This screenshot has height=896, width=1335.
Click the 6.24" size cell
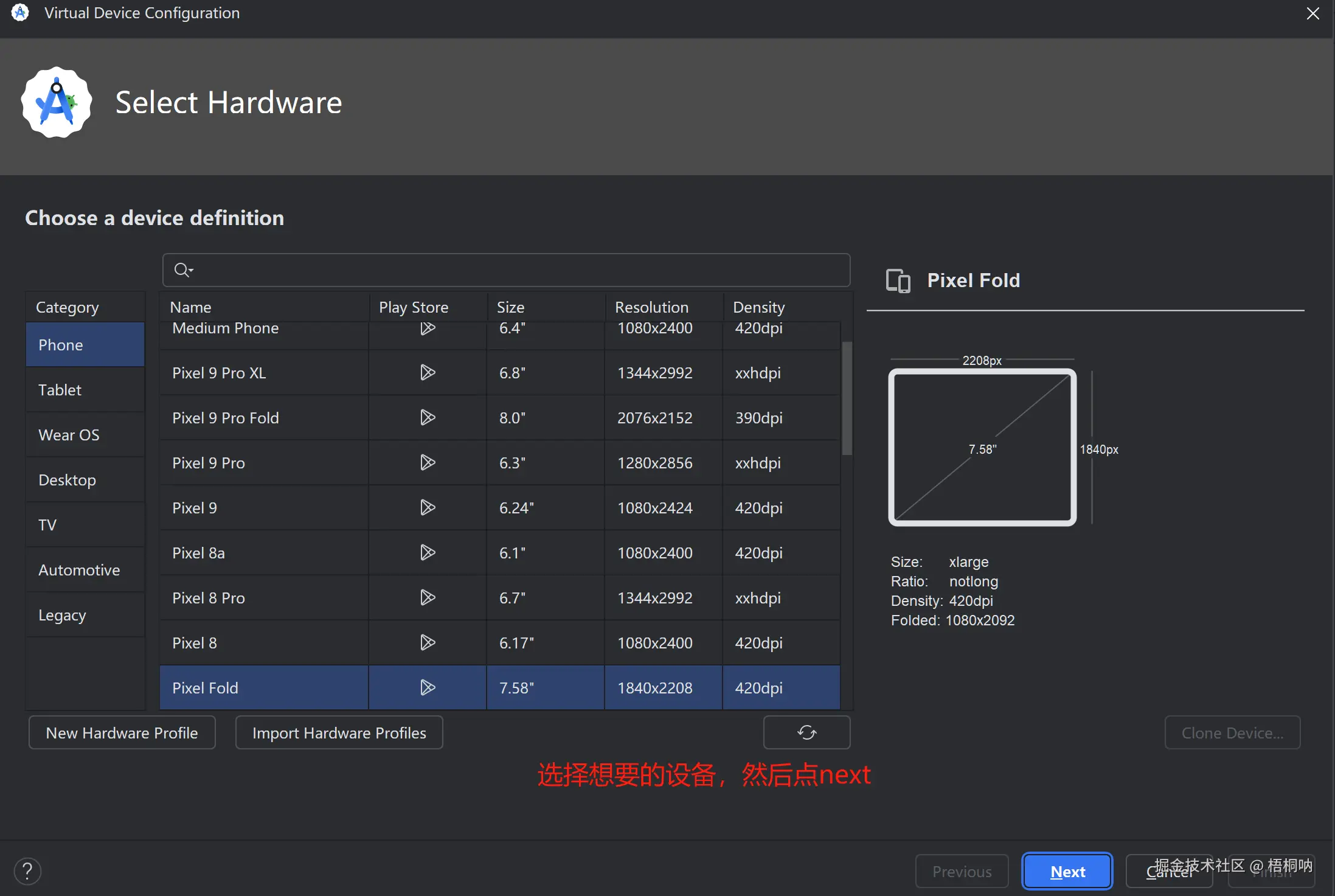pos(546,508)
